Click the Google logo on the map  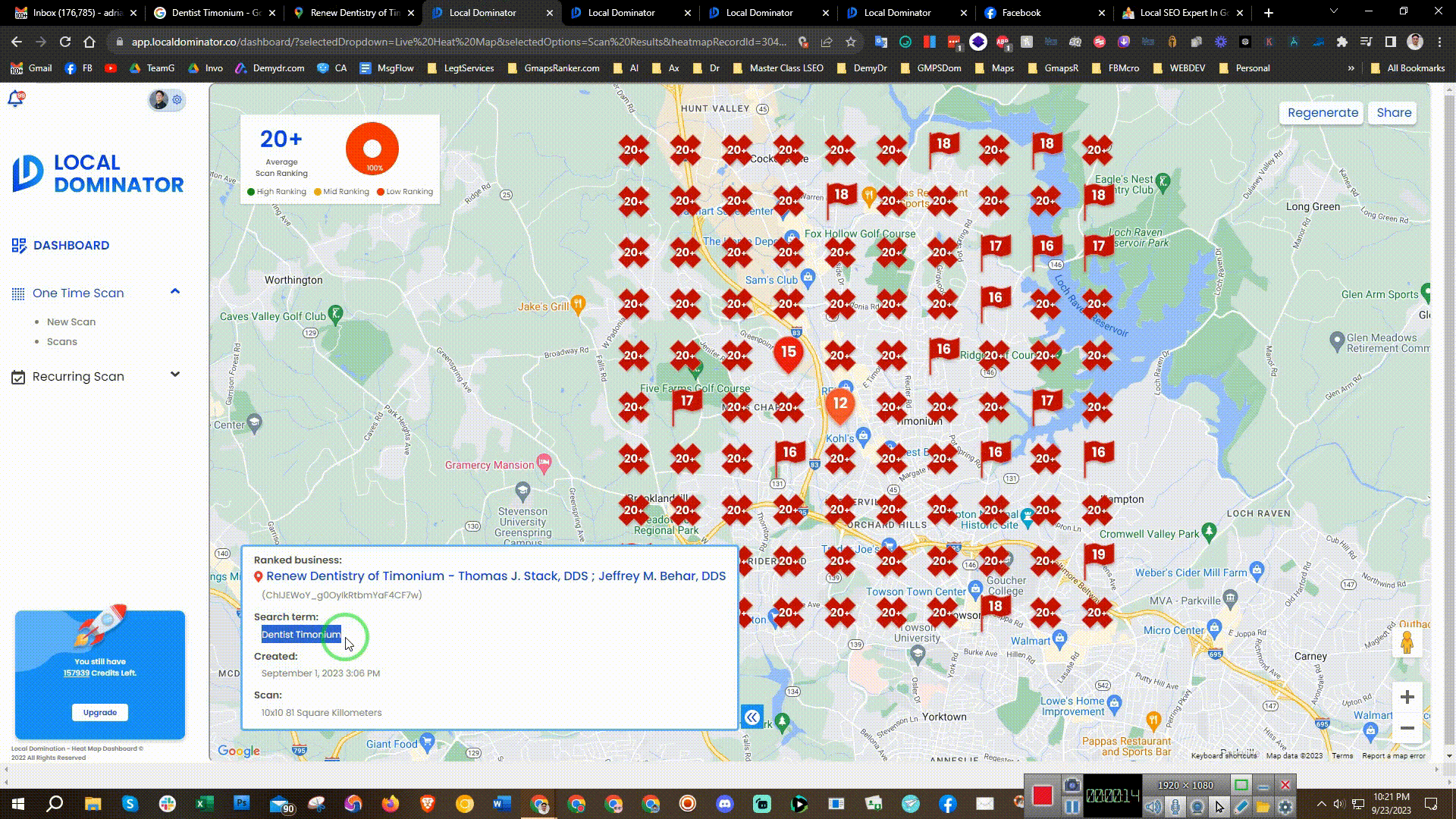click(239, 751)
